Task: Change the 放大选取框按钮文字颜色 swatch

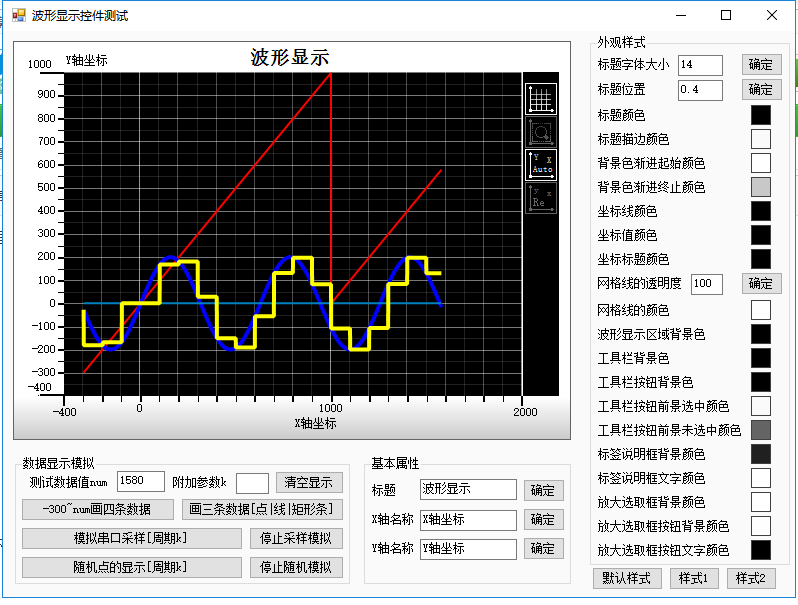Action: click(x=761, y=550)
